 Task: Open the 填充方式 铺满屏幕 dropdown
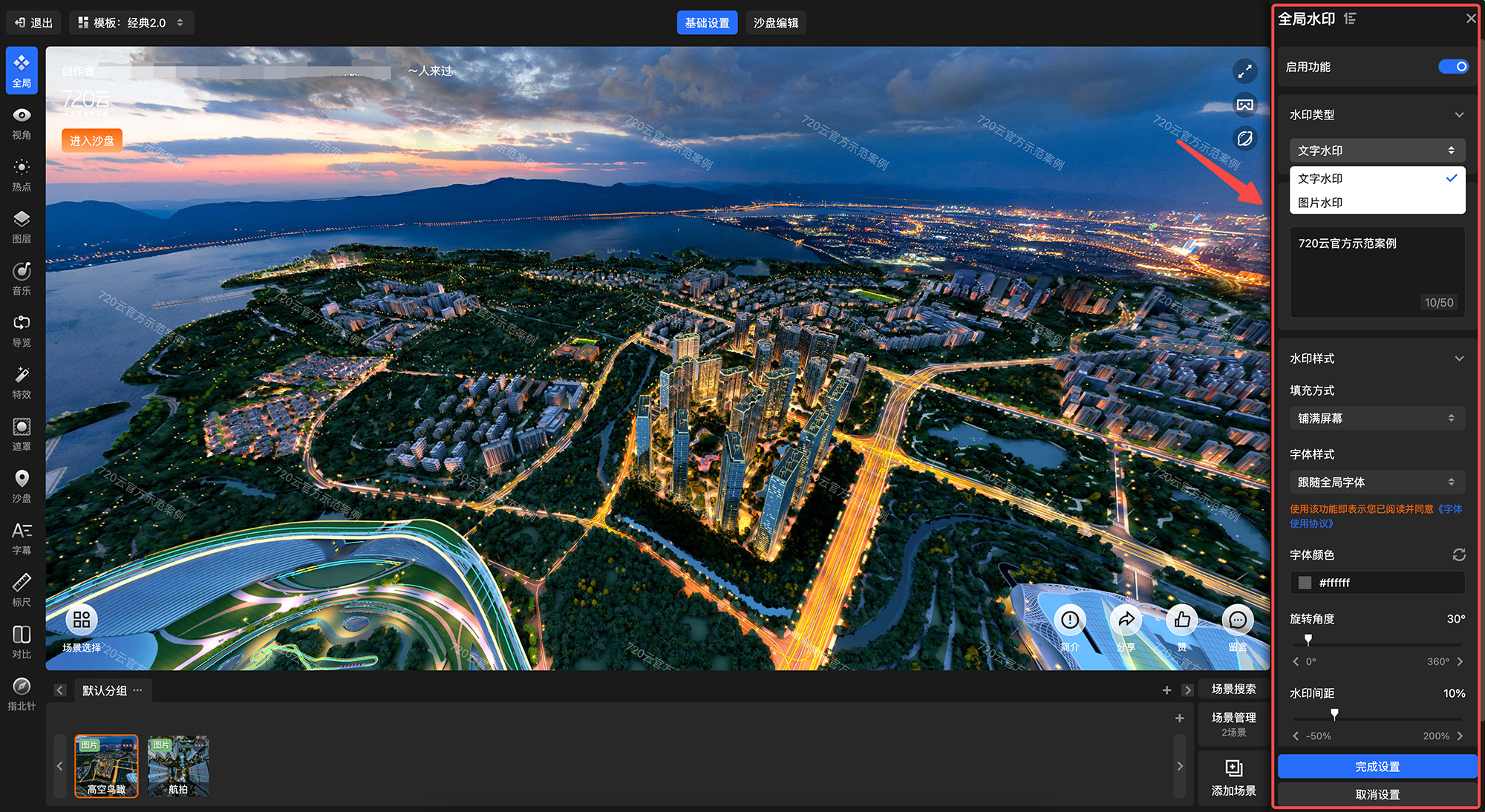tap(1377, 419)
